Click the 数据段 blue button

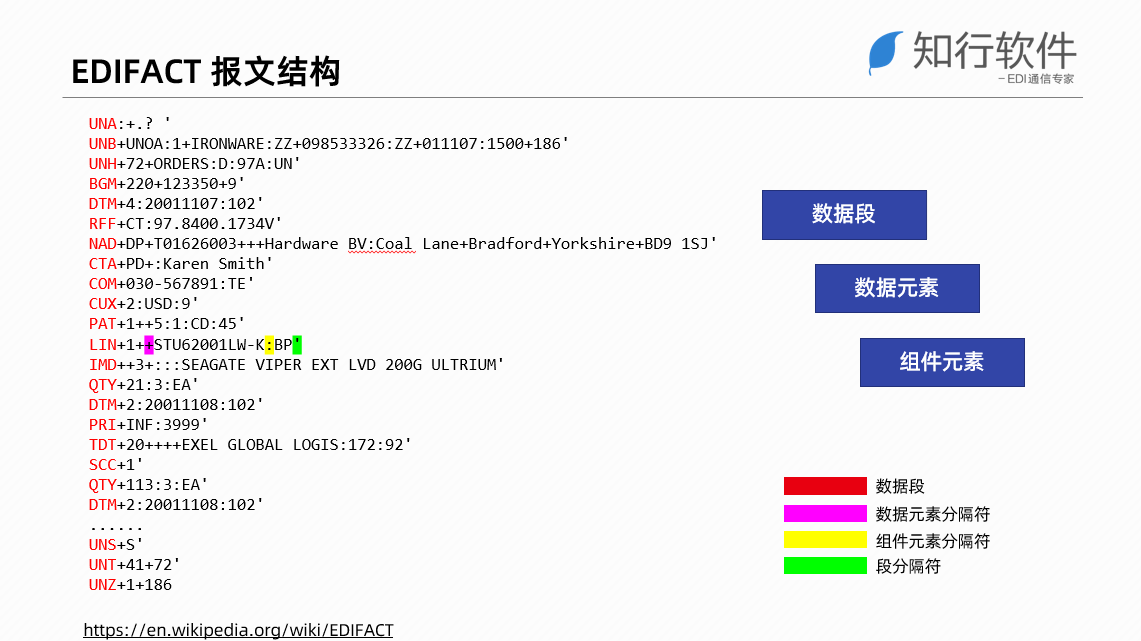tap(844, 214)
